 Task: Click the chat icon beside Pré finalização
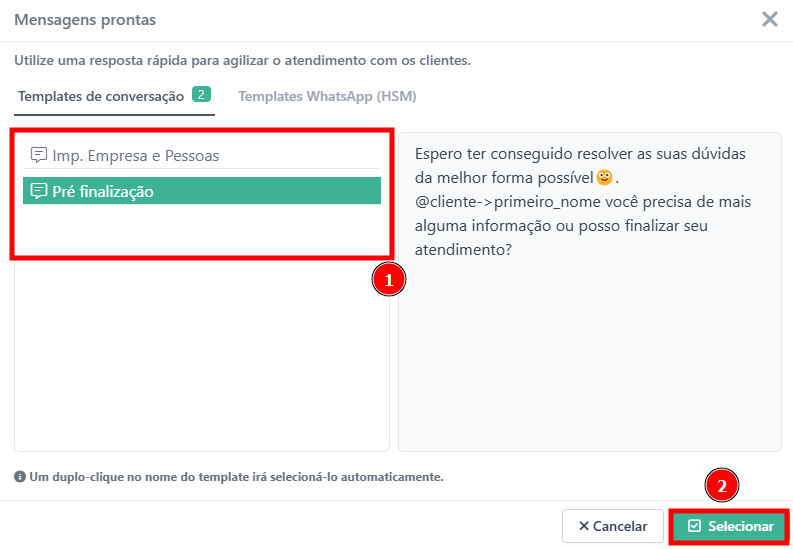click(x=39, y=191)
